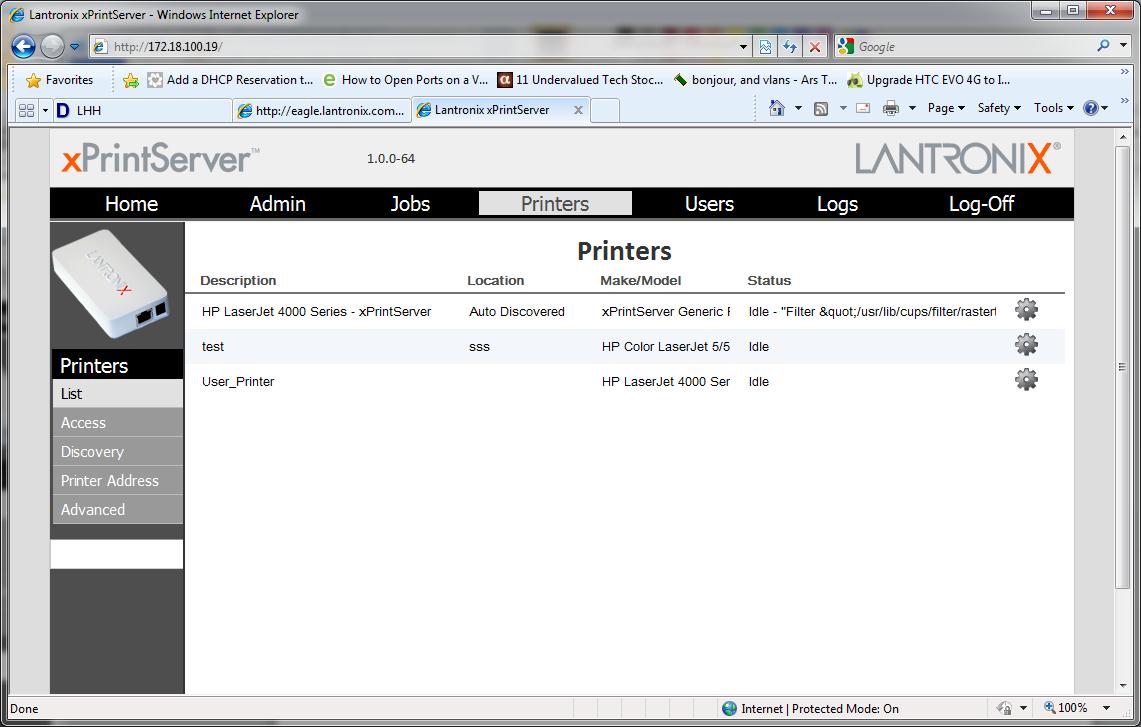
Task: Click the gear icon for test printer
Action: click(x=1026, y=345)
